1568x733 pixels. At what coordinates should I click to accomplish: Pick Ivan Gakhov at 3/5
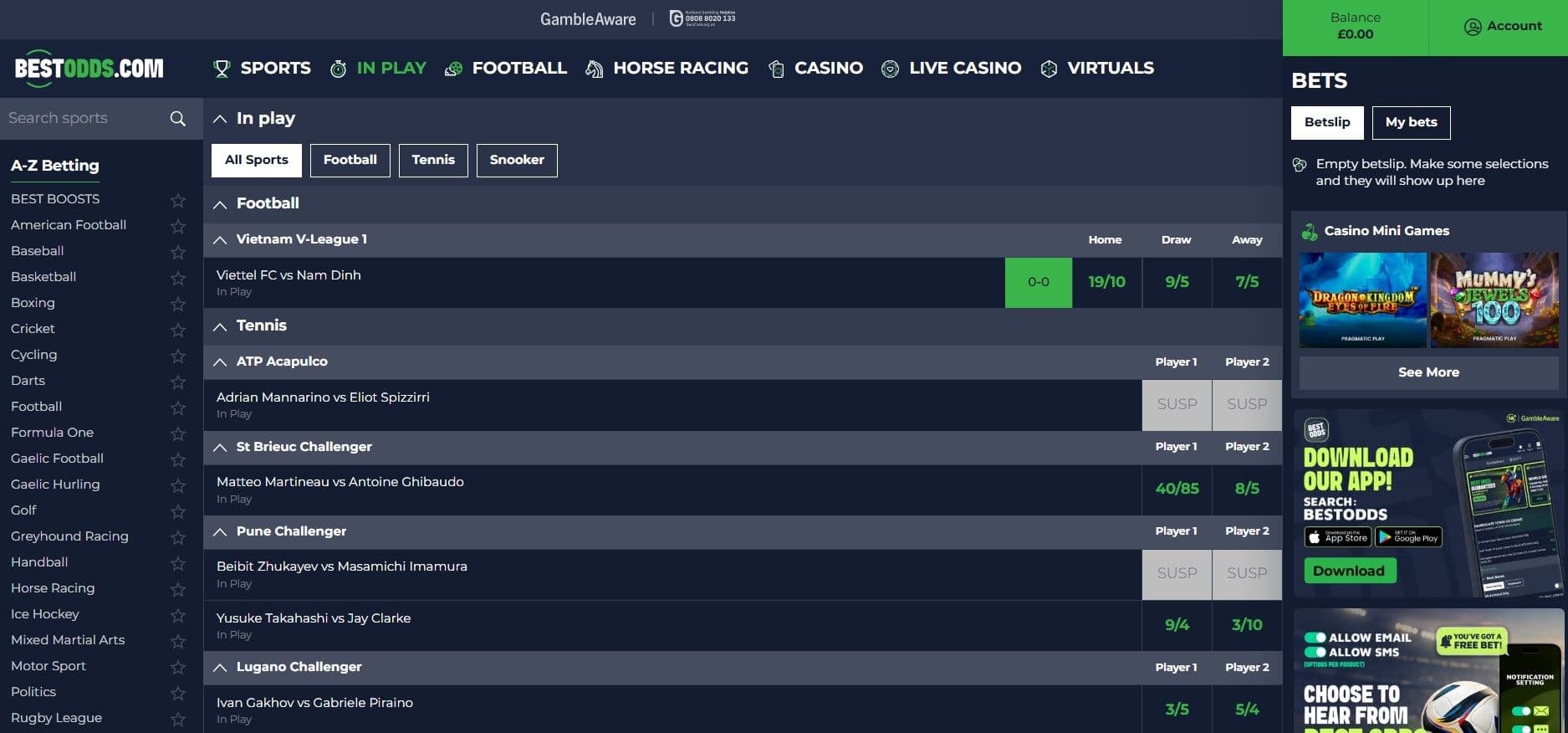(1177, 710)
